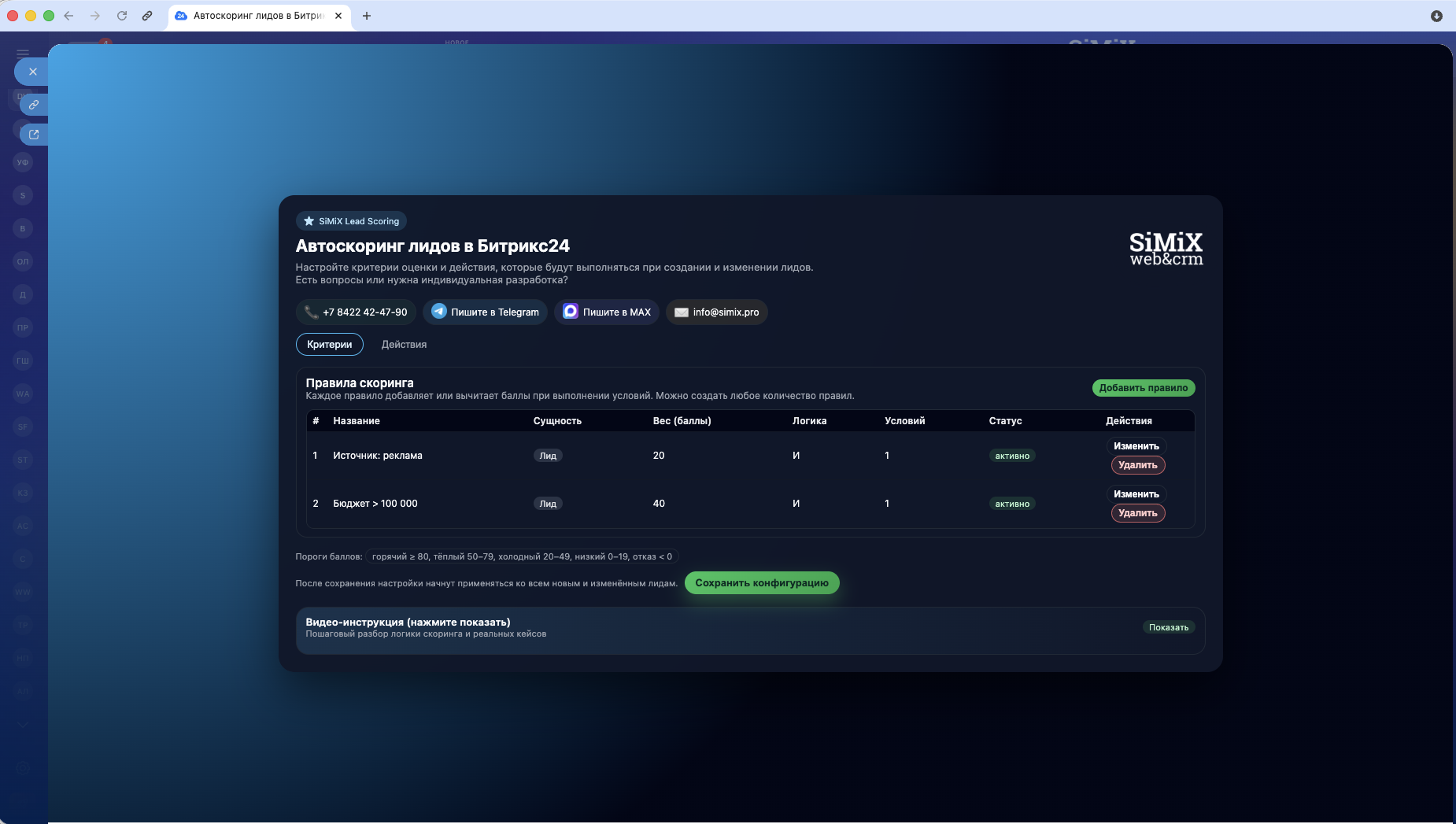Click the Вес (баллы) column header
The image size is (1456, 824).
point(682,421)
